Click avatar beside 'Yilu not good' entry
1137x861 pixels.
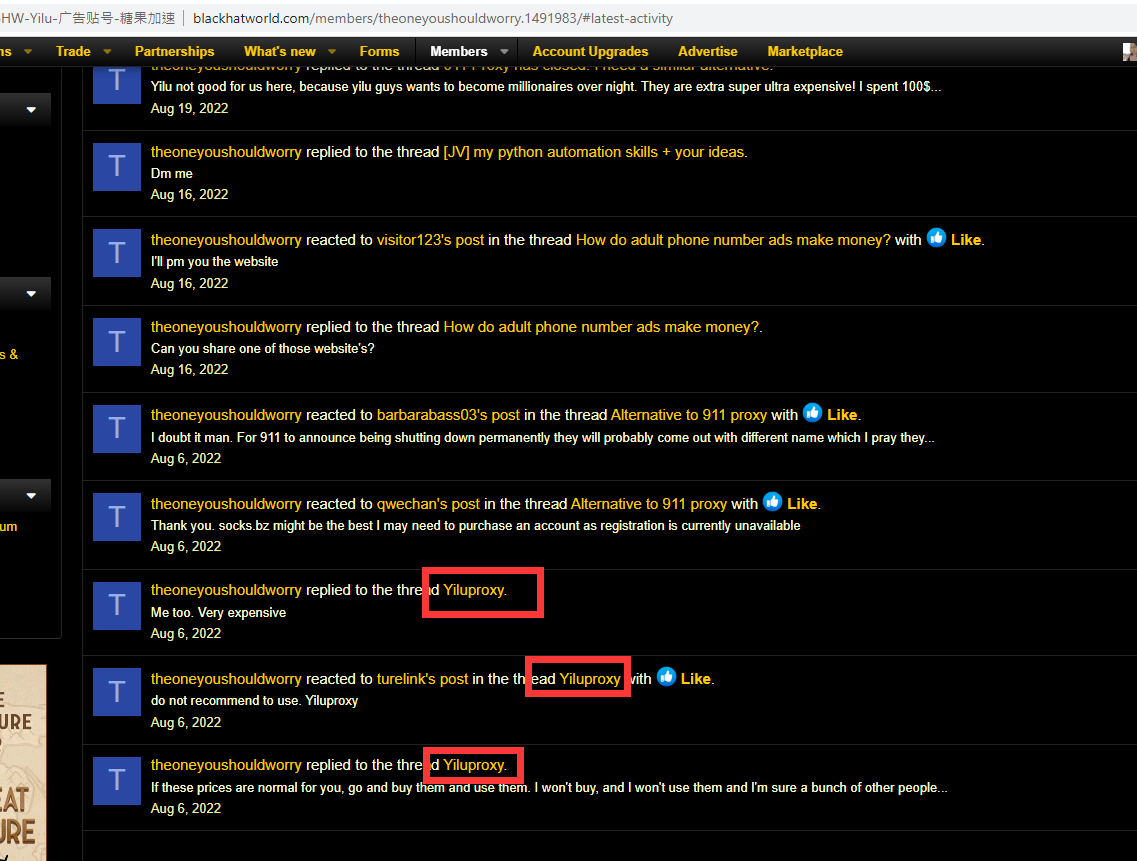pyautogui.click(x=117, y=86)
